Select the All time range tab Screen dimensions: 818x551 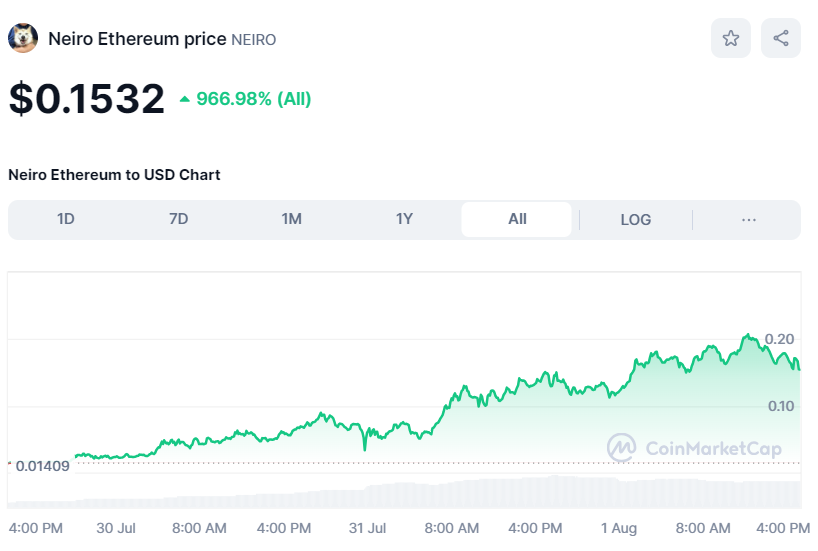[x=517, y=219]
